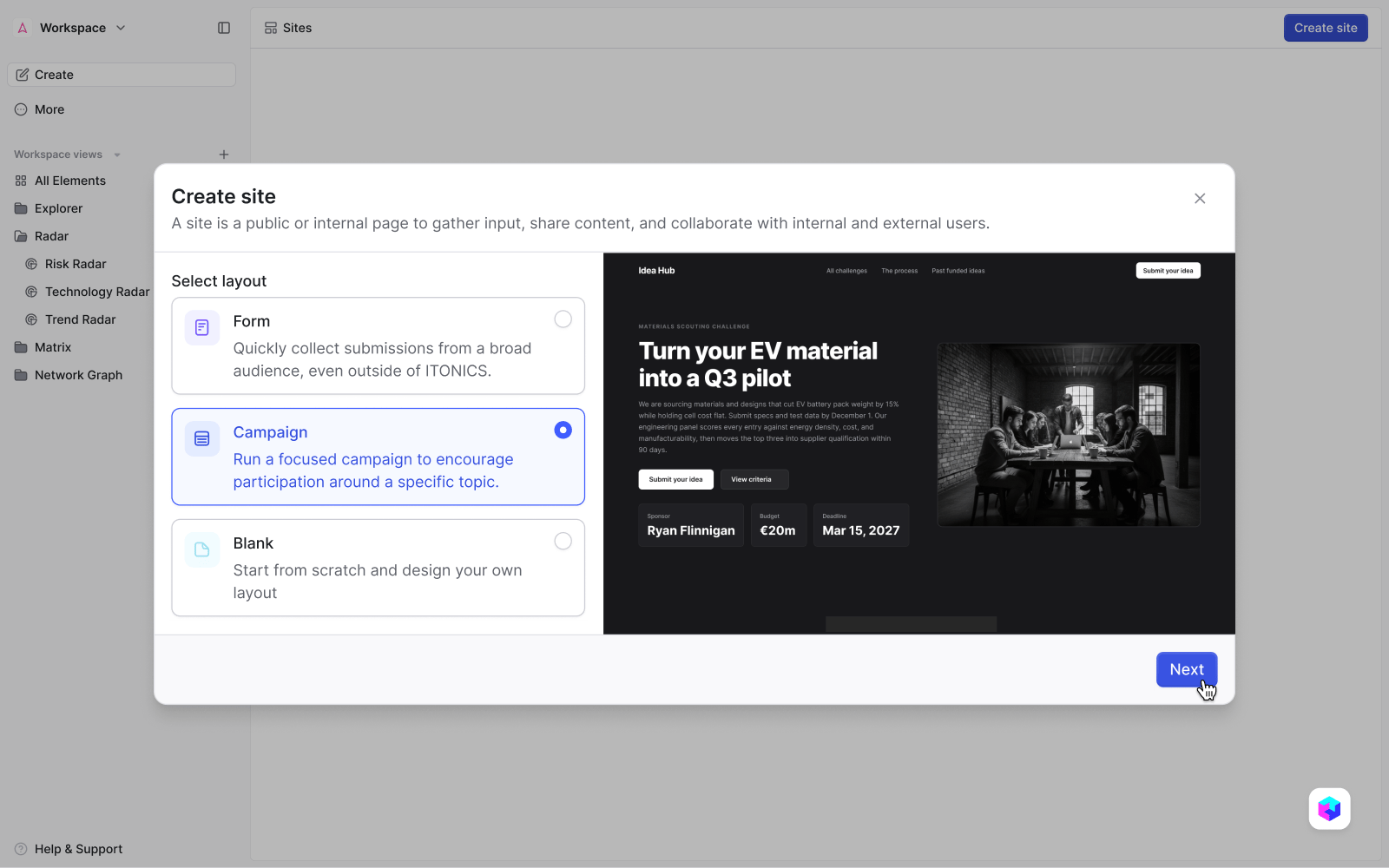Click the 'Mar 15, 2027' deadline
This screenshot has width=1389, height=868.
pos(861,530)
